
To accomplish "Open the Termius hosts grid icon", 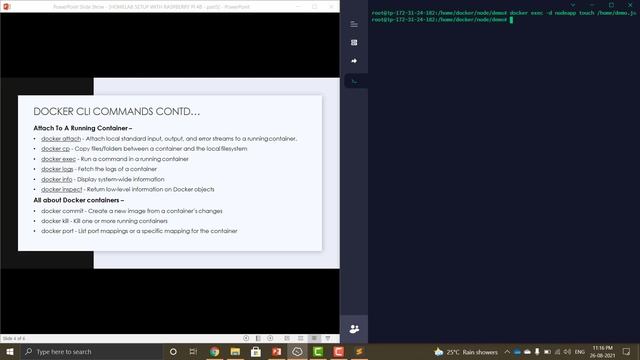I will pos(354,42).
